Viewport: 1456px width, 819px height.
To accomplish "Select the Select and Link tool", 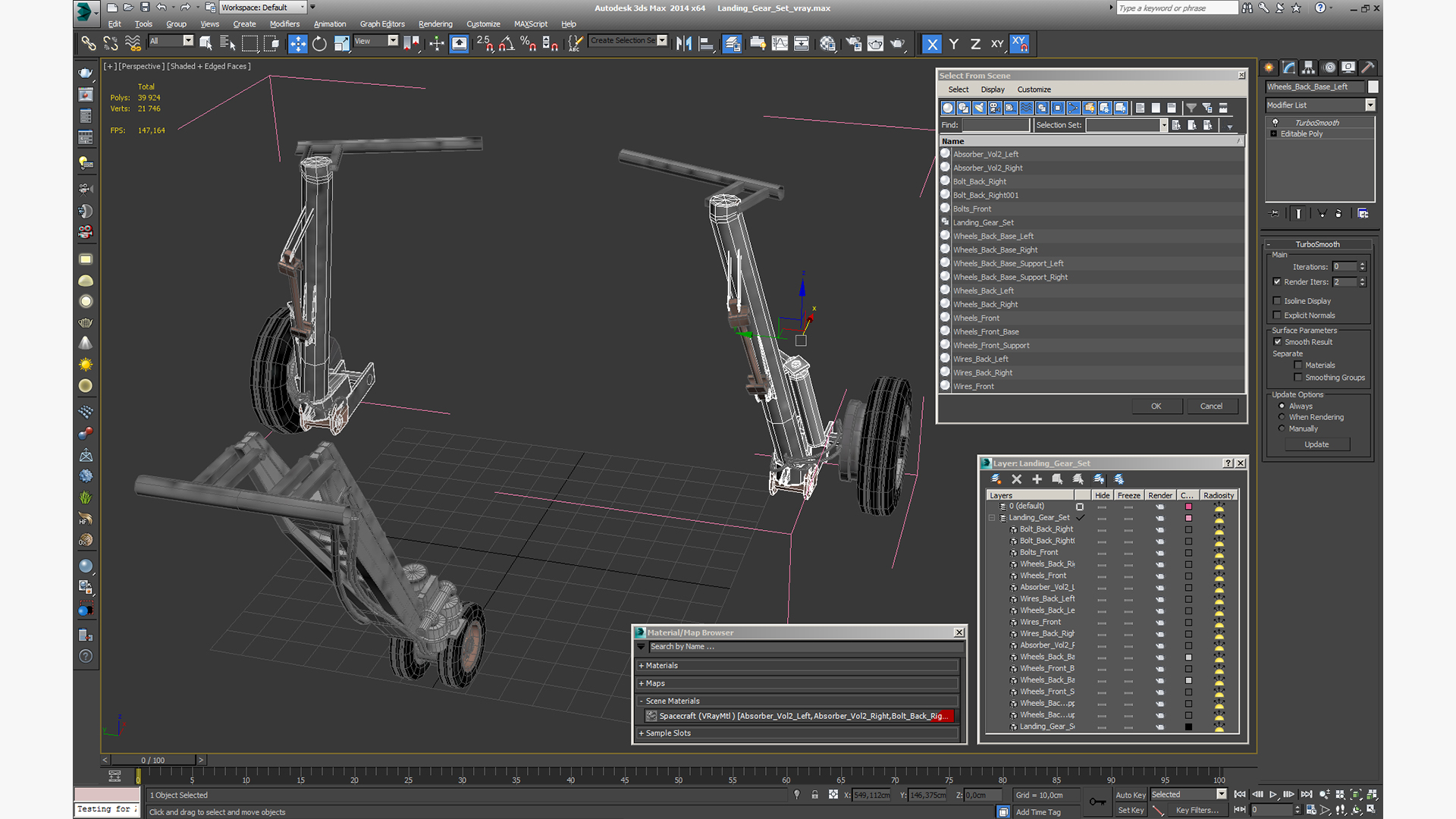I will click(x=89, y=43).
